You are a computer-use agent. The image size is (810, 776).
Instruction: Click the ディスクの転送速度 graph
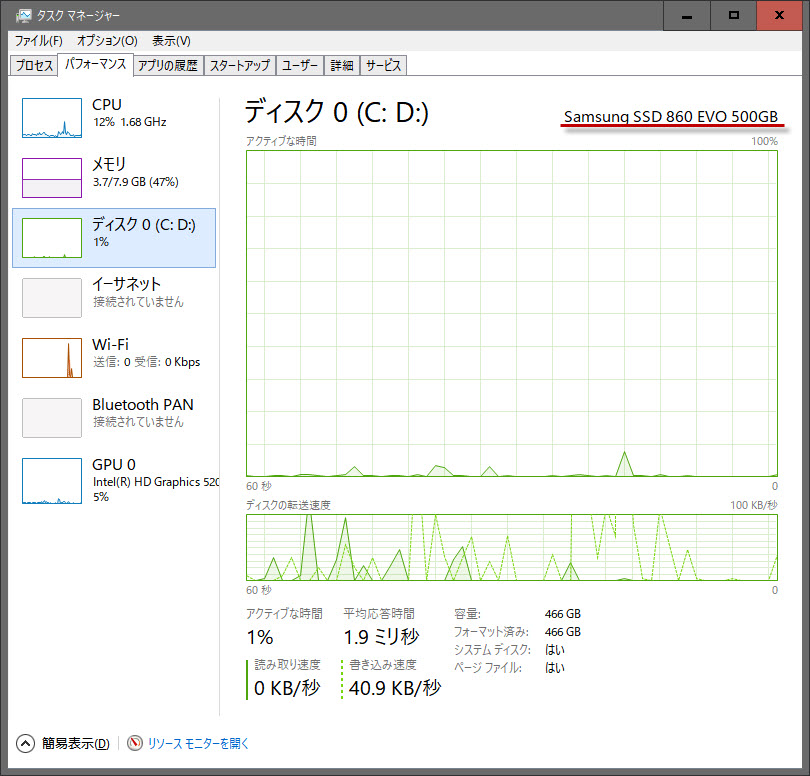click(512, 547)
